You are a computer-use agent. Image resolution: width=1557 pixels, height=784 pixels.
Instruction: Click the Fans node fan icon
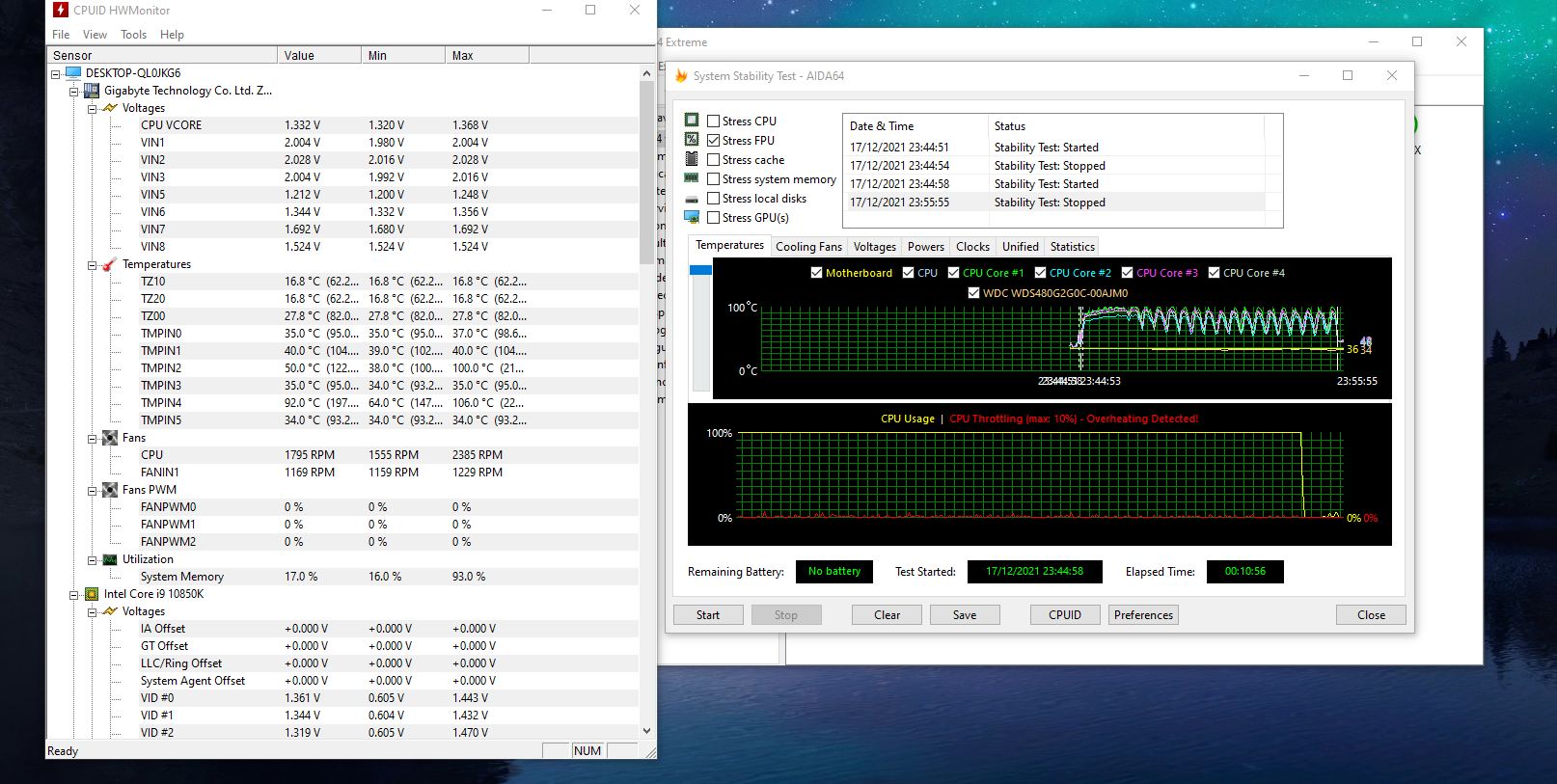(x=110, y=438)
